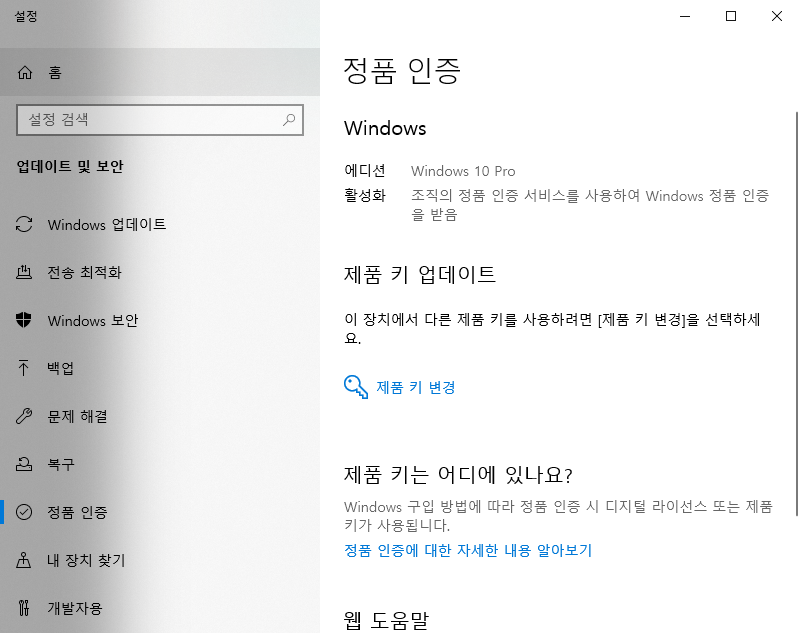The width and height of the screenshot is (800, 633).
Task: Open 정품 인증에 대한 자세한 내용 알아보기 link
Action: (x=468, y=550)
